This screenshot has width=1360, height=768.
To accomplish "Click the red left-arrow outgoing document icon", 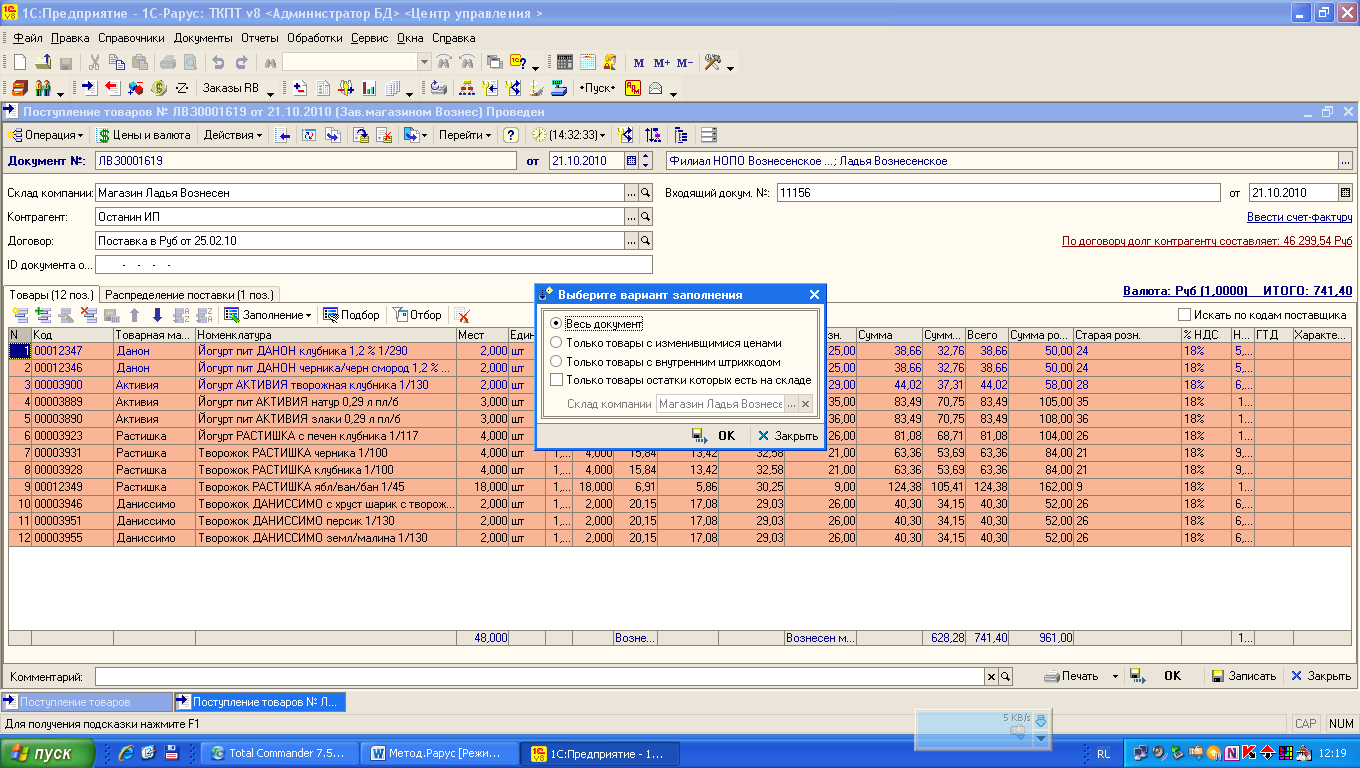I will [x=112, y=88].
